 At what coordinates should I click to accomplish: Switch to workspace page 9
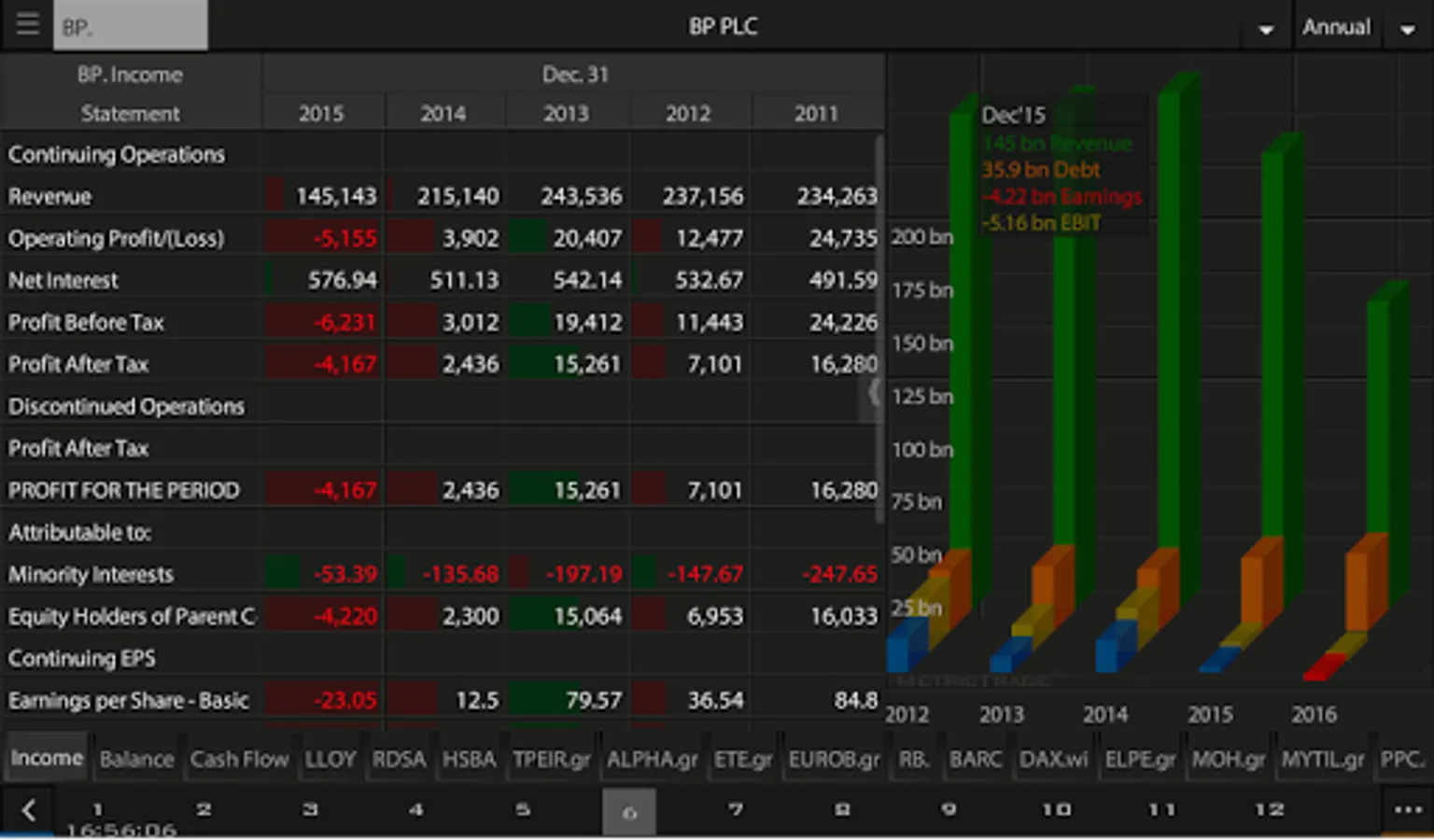949,809
